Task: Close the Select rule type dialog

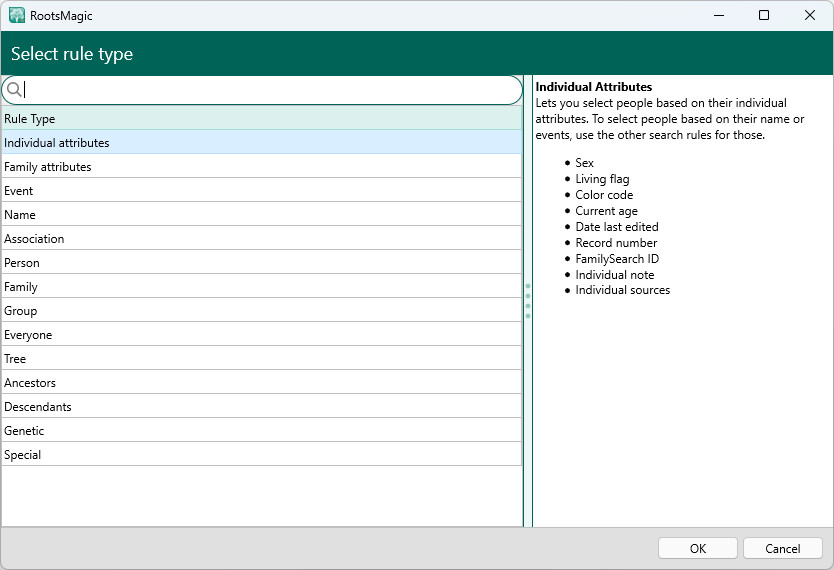Action: tap(810, 15)
